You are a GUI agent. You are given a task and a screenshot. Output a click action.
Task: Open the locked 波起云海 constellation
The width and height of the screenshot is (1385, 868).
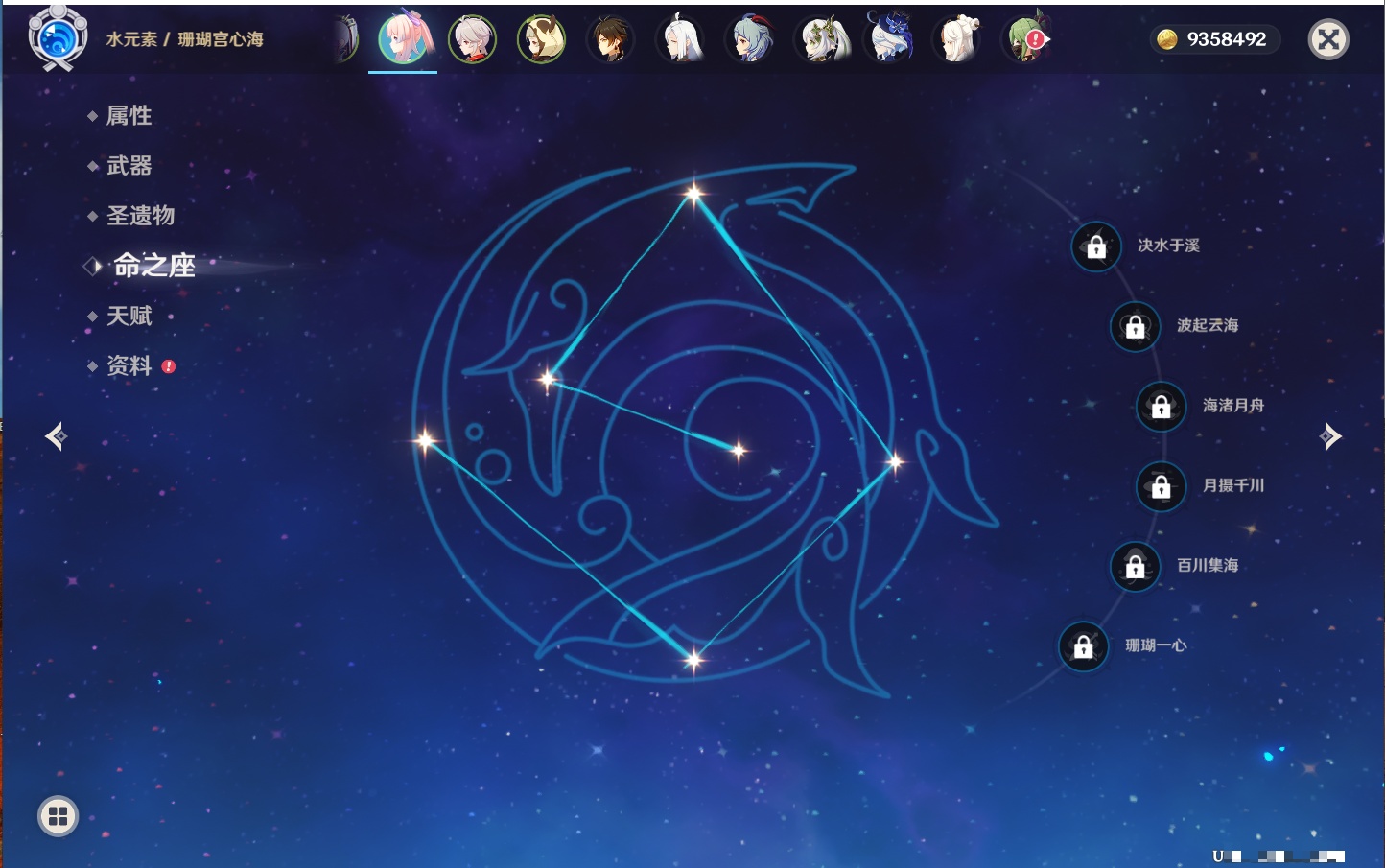click(x=1135, y=327)
